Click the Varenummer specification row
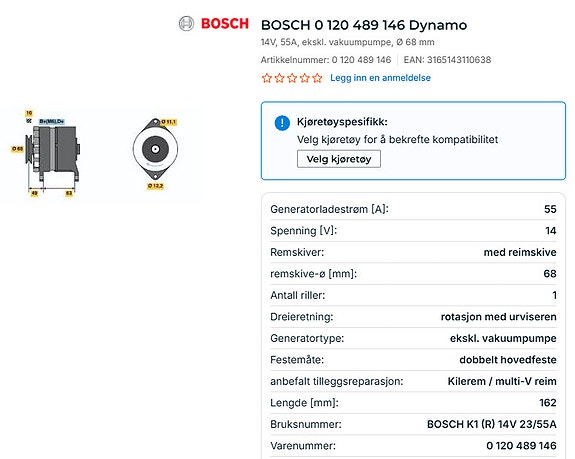The height and width of the screenshot is (459, 575). pos(413,446)
